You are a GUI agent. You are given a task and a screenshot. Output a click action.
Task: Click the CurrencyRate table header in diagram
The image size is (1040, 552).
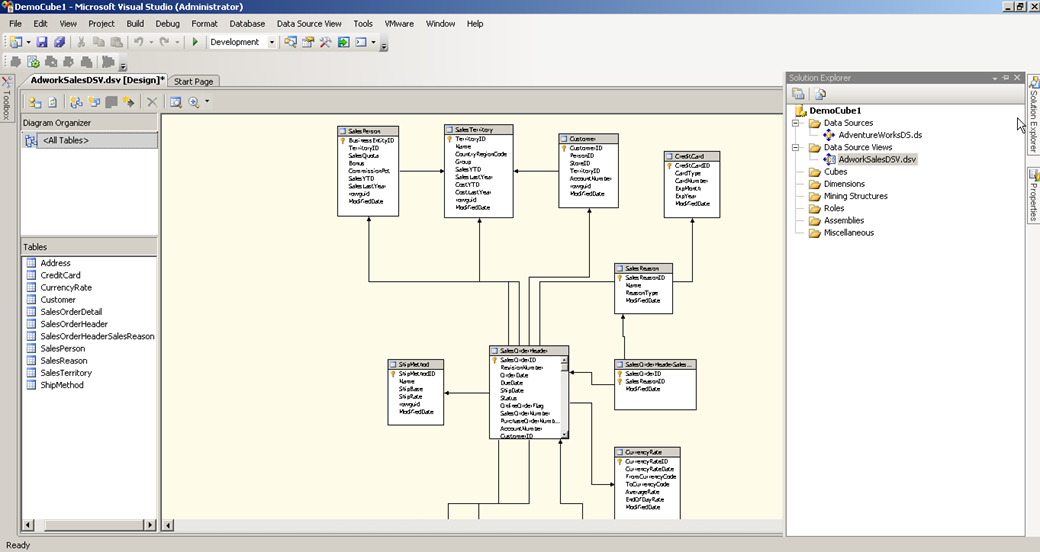[647, 452]
